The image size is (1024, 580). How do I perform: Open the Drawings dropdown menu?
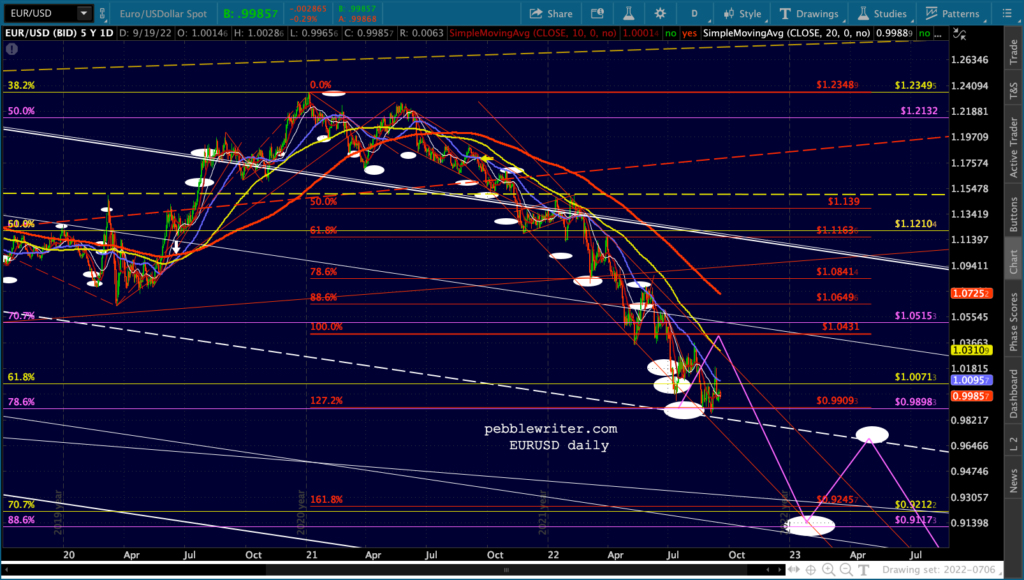pos(810,13)
